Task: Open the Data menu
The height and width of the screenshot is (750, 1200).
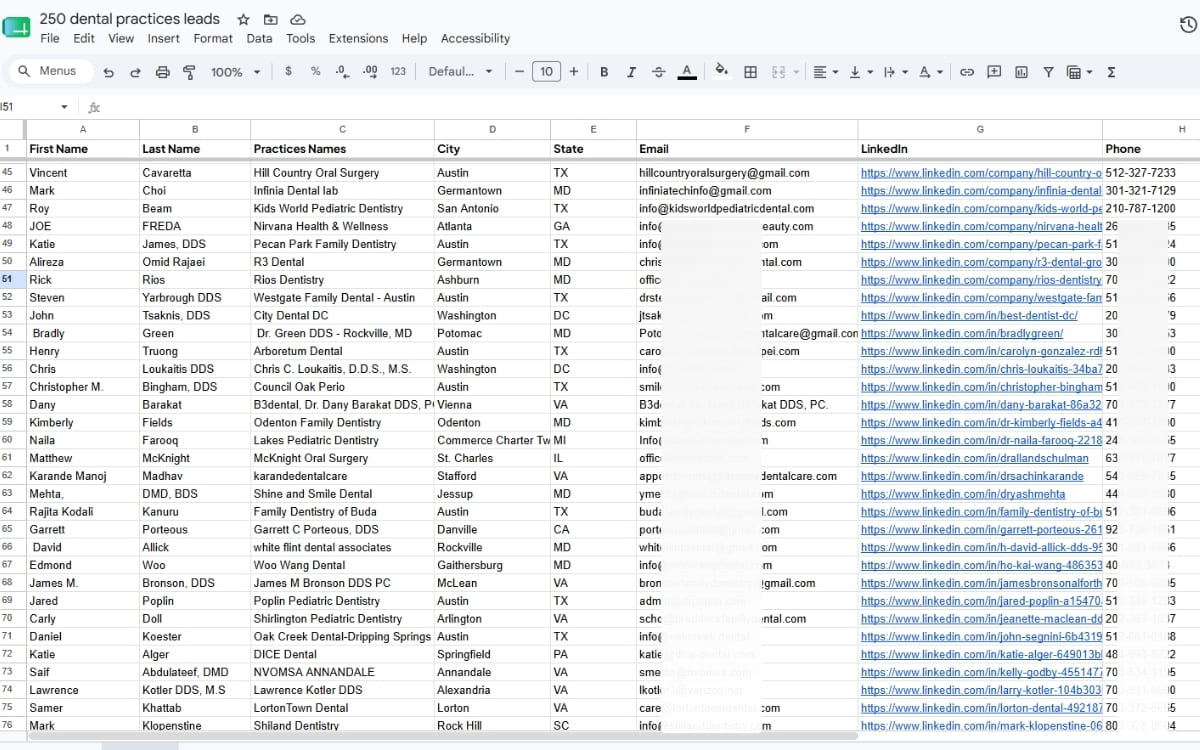Action: pyautogui.click(x=259, y=38)
